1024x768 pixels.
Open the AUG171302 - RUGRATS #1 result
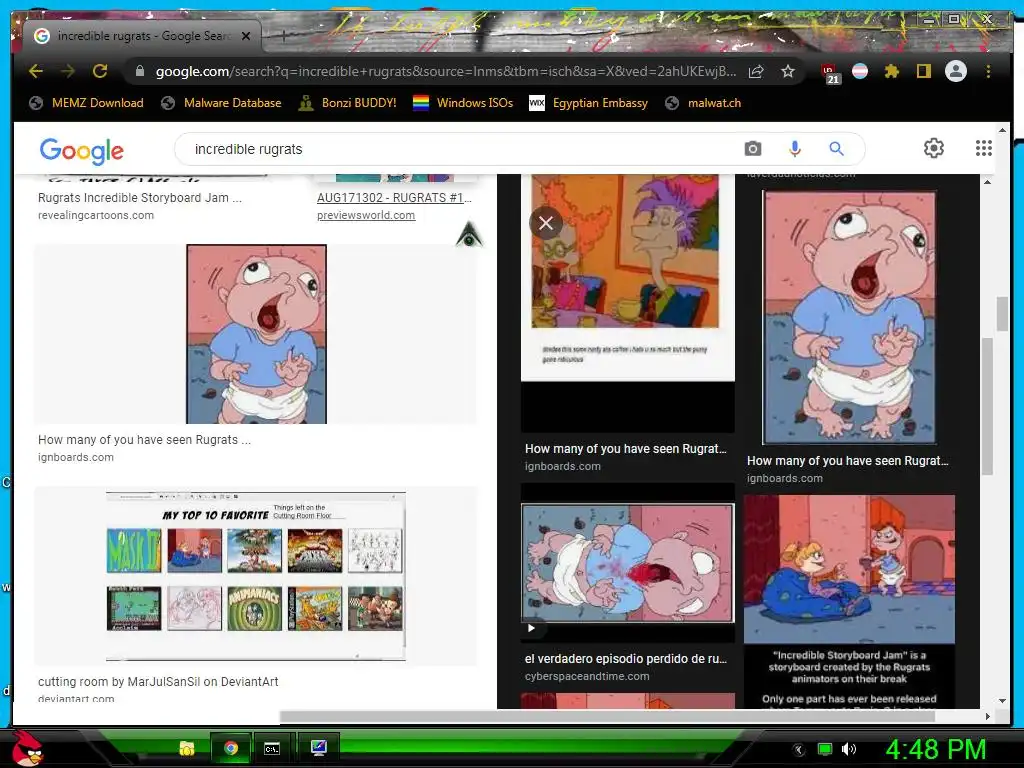point(394,197)
